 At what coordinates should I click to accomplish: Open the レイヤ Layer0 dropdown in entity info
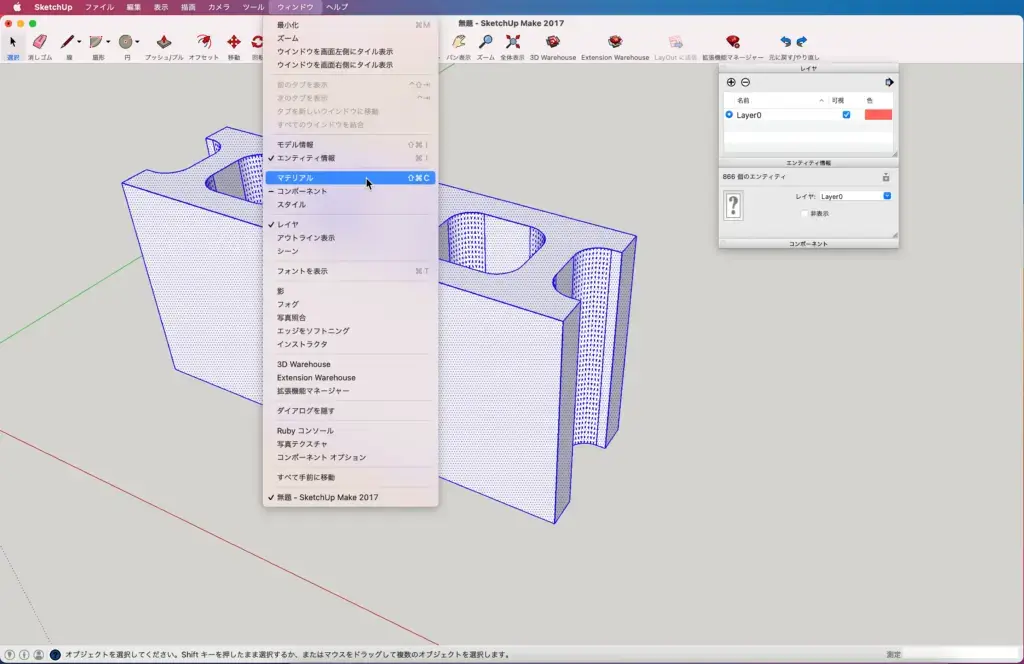tap(856, 196)
